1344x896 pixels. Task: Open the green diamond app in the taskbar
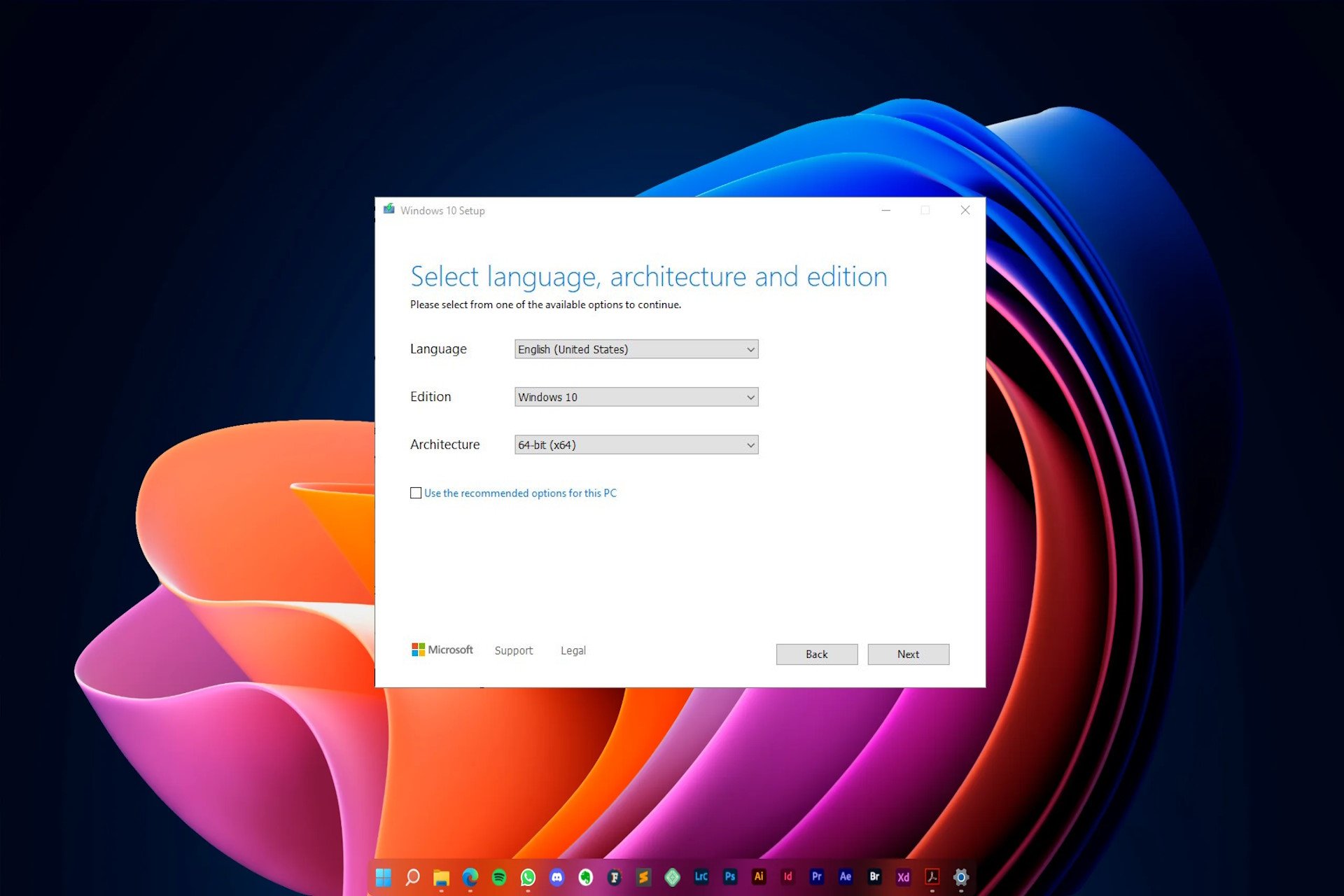[x=672, y=876]
